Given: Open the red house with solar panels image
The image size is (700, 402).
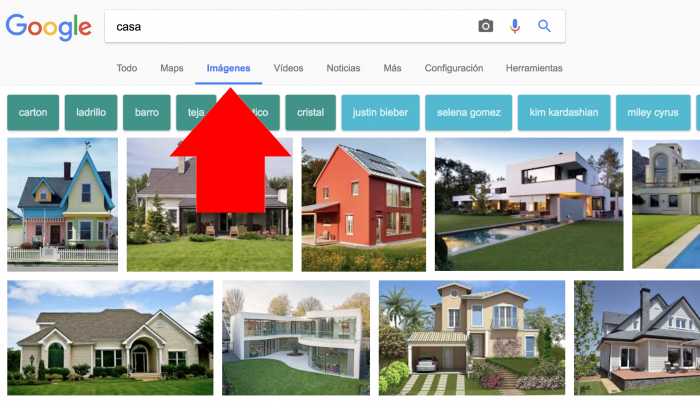Looking at the screenshot, I should point(363,205).
